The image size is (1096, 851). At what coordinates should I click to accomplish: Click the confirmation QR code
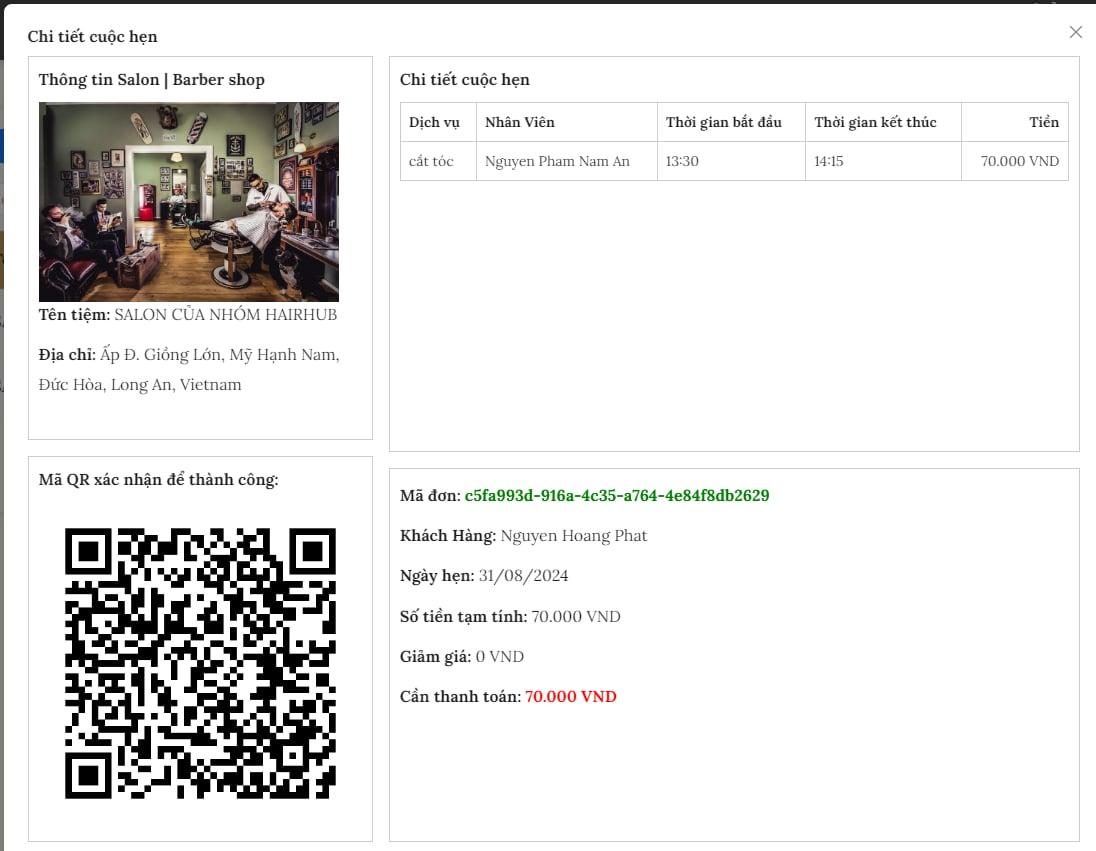point(201,663)
